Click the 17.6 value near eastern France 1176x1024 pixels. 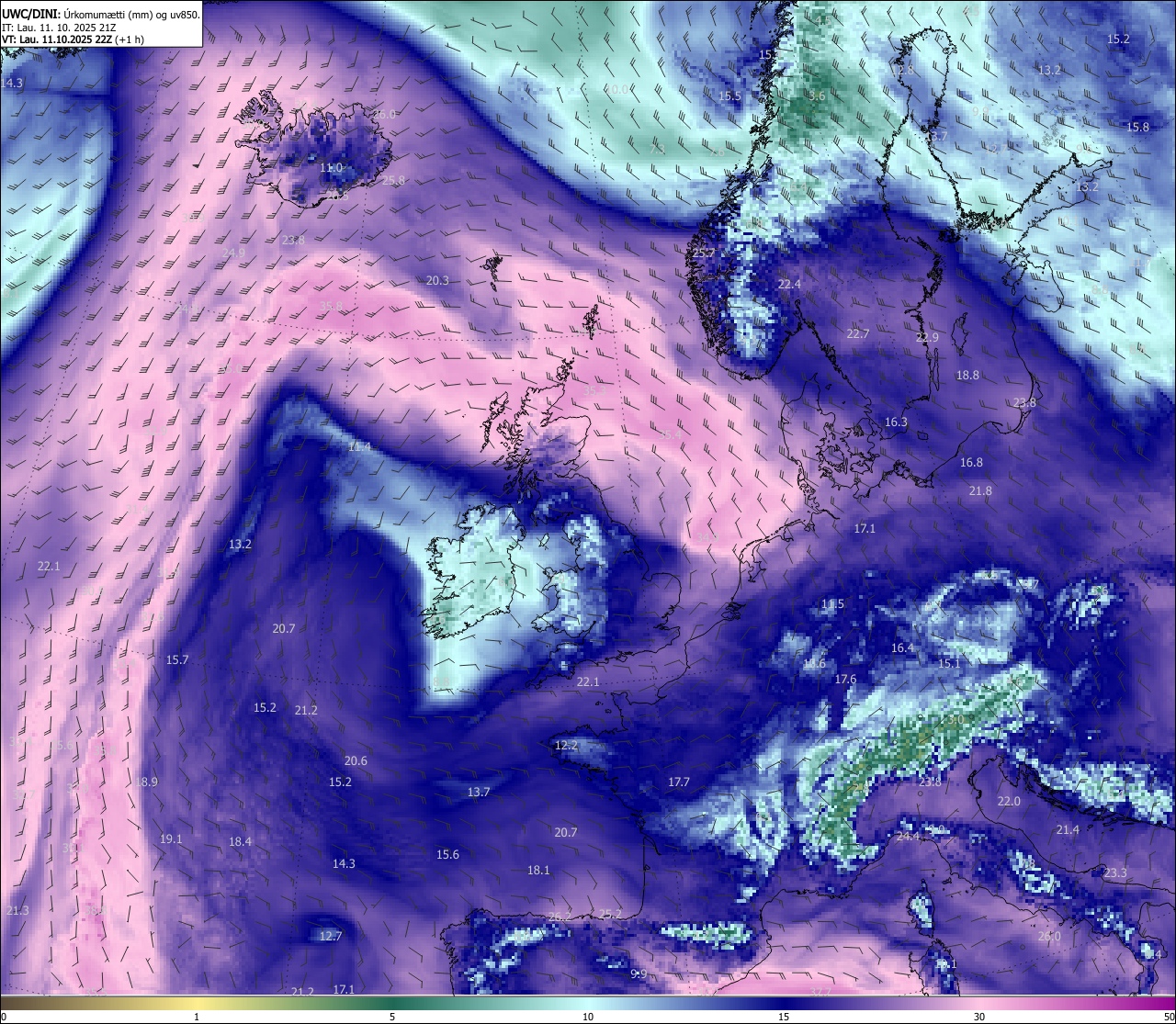click(x=845, y=680)
